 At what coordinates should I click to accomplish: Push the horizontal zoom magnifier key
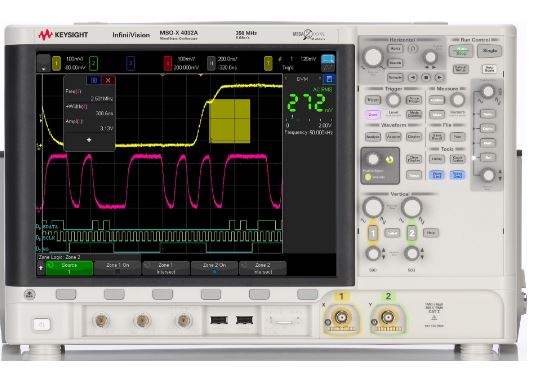pyautogui.click(x=413, y=49)
